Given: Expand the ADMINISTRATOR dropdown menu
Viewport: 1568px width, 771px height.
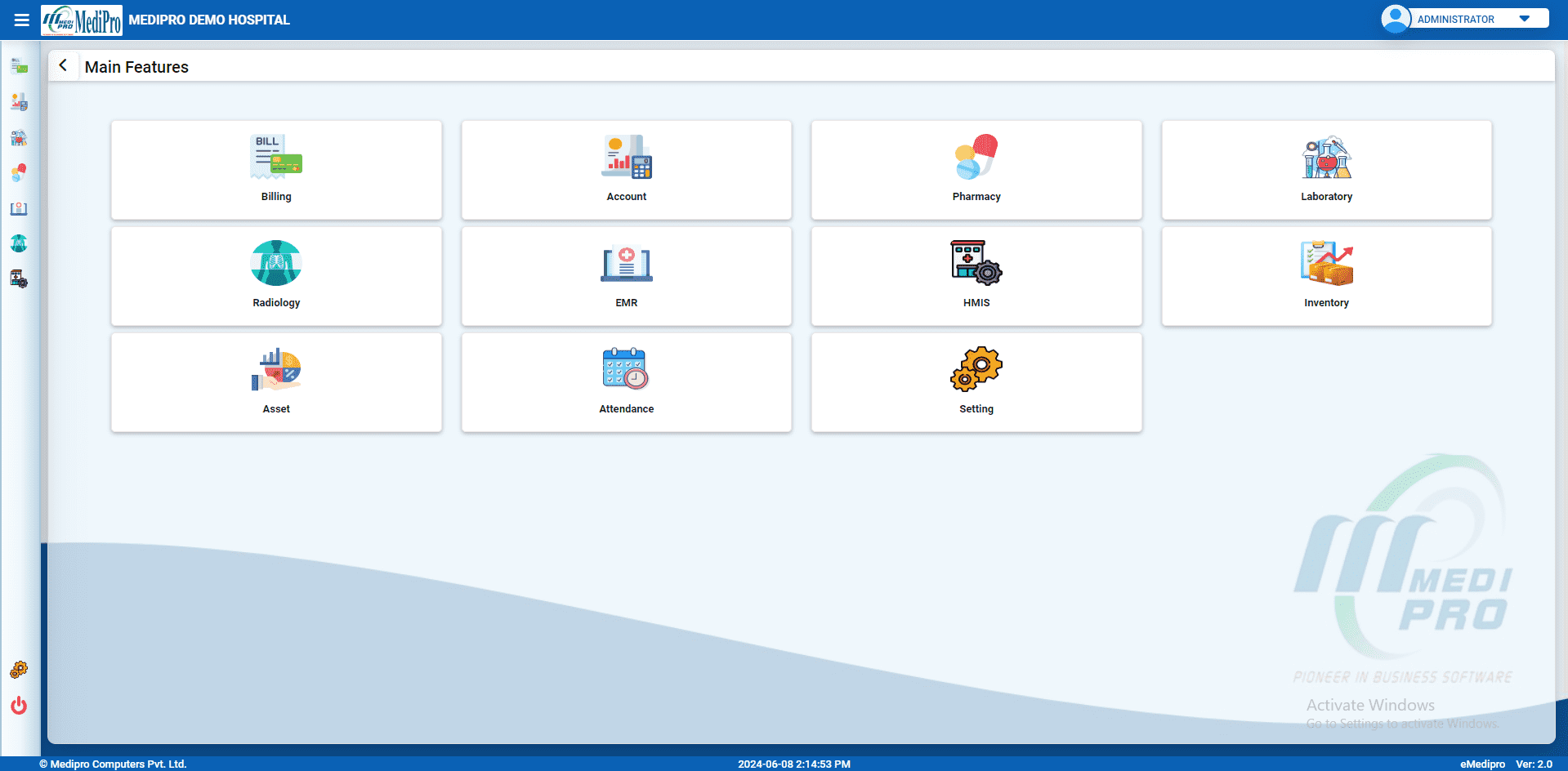Looking at the screenshot, I should point(1525,18).
